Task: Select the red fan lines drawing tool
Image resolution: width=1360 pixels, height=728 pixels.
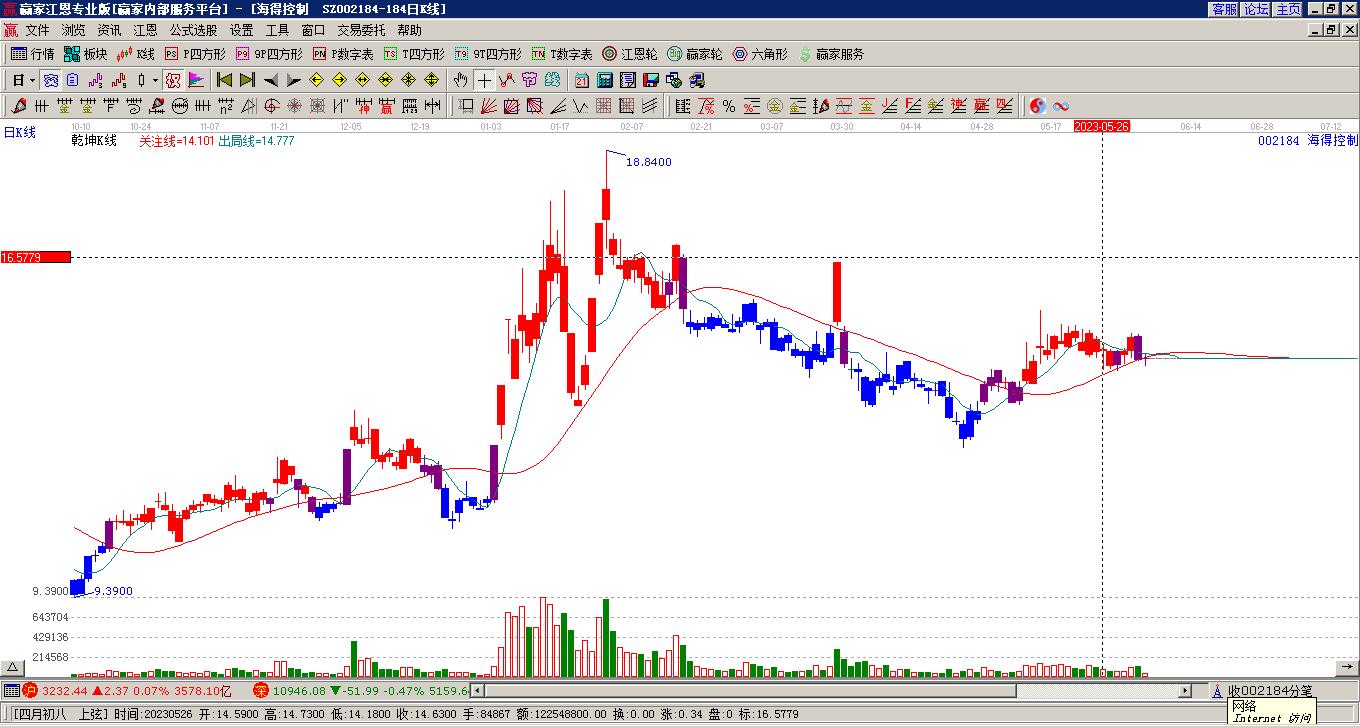Action: pyautogui.click(x=489, y=106)
